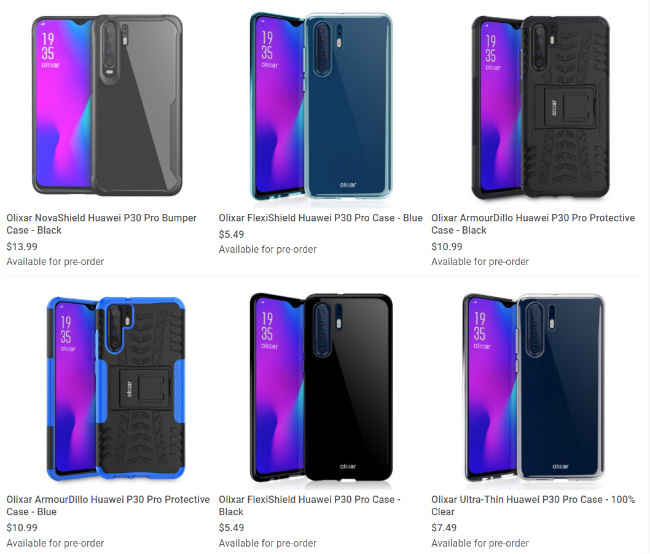Click the Olixar FlexiShield P30 Pro Case - Blue title
Image resolution: width=650 pixels, height=554 pixels.
(x=320, y=218)
